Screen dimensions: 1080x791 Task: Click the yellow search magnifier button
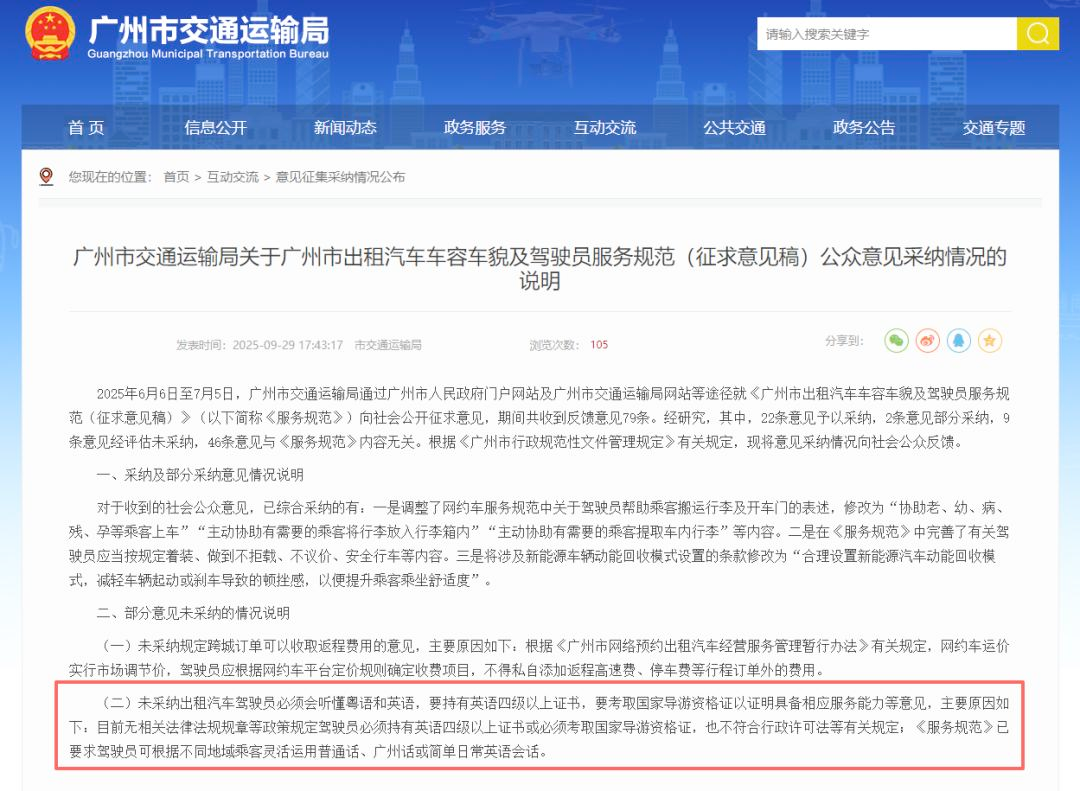1037,34
